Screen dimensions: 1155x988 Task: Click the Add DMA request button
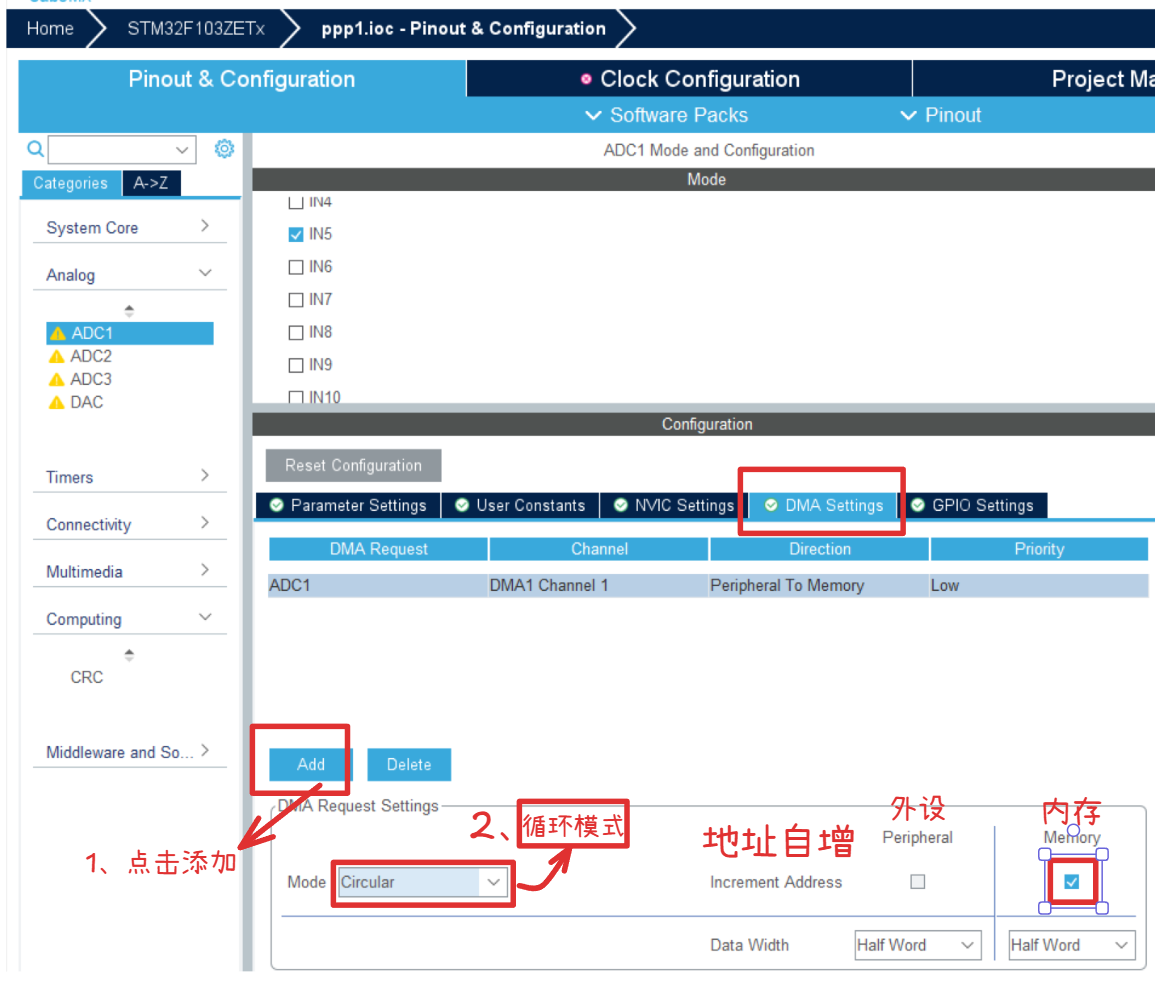click(x=310, y=764)
